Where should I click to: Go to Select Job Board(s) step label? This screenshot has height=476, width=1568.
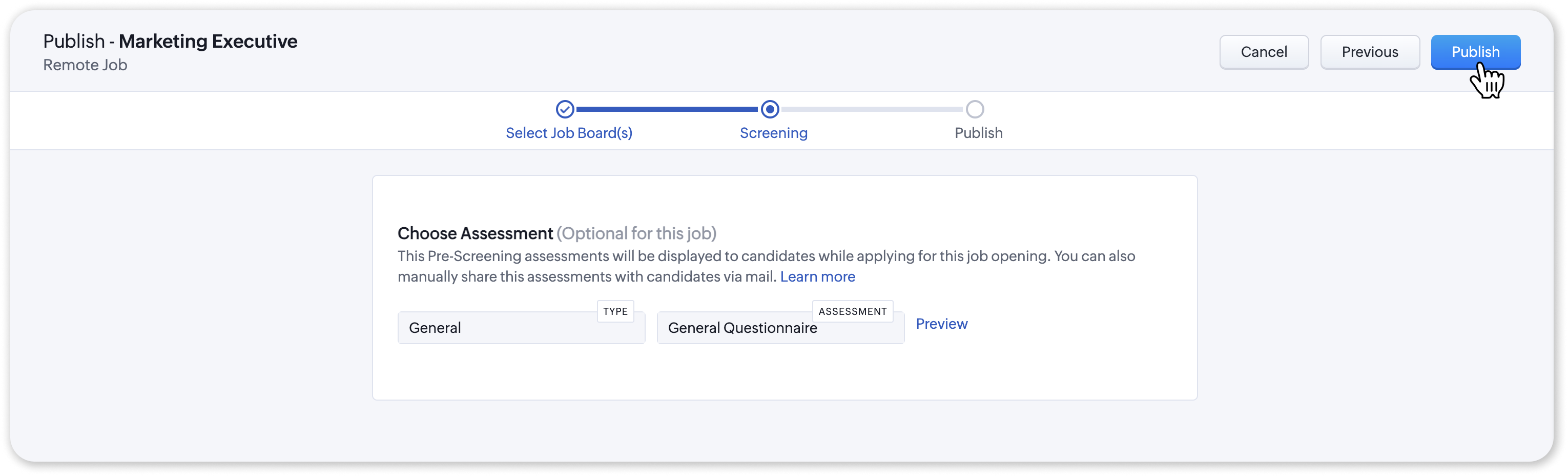click(x=568, y=133)
